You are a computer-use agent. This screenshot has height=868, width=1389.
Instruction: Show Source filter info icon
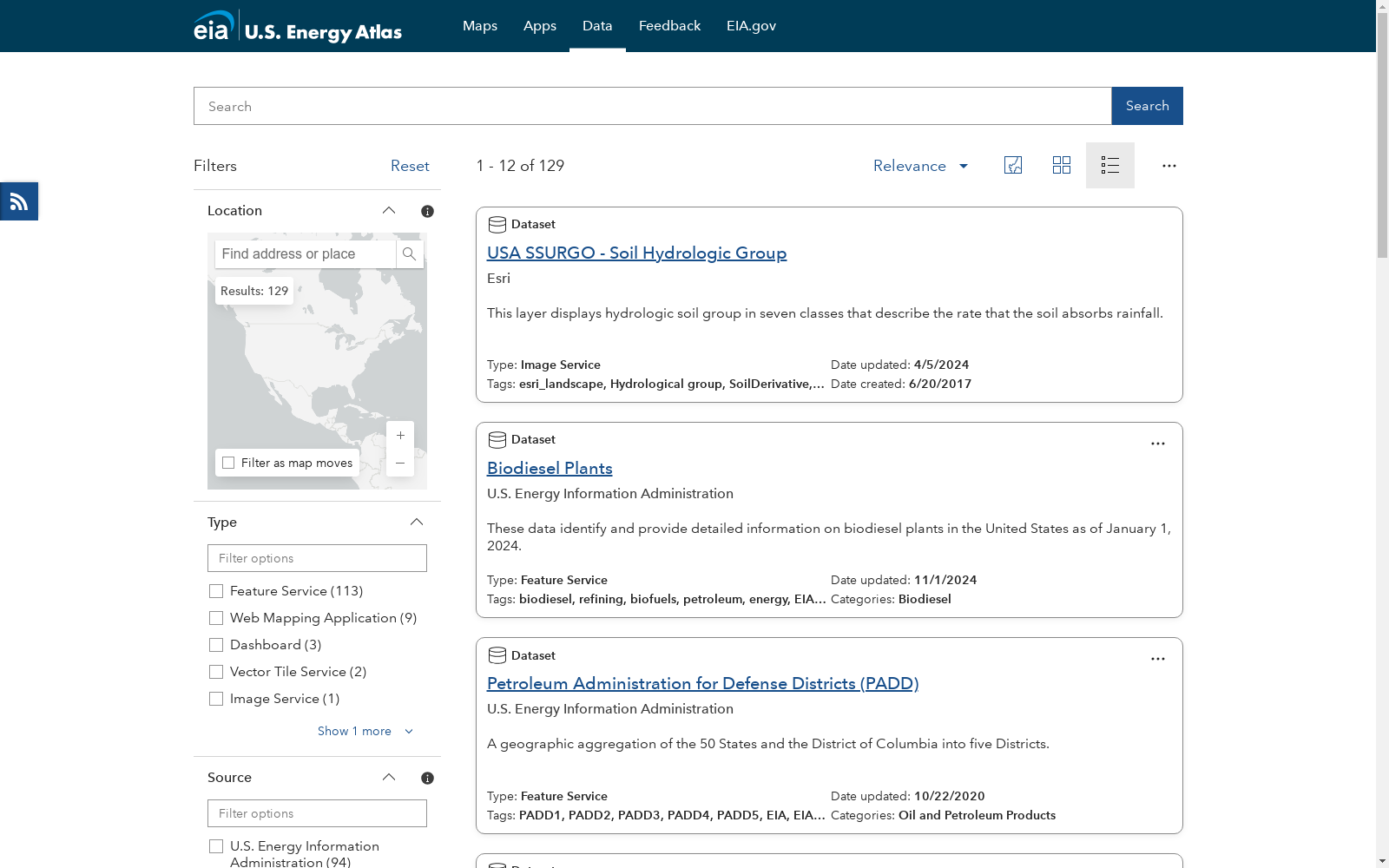point(427,778)
